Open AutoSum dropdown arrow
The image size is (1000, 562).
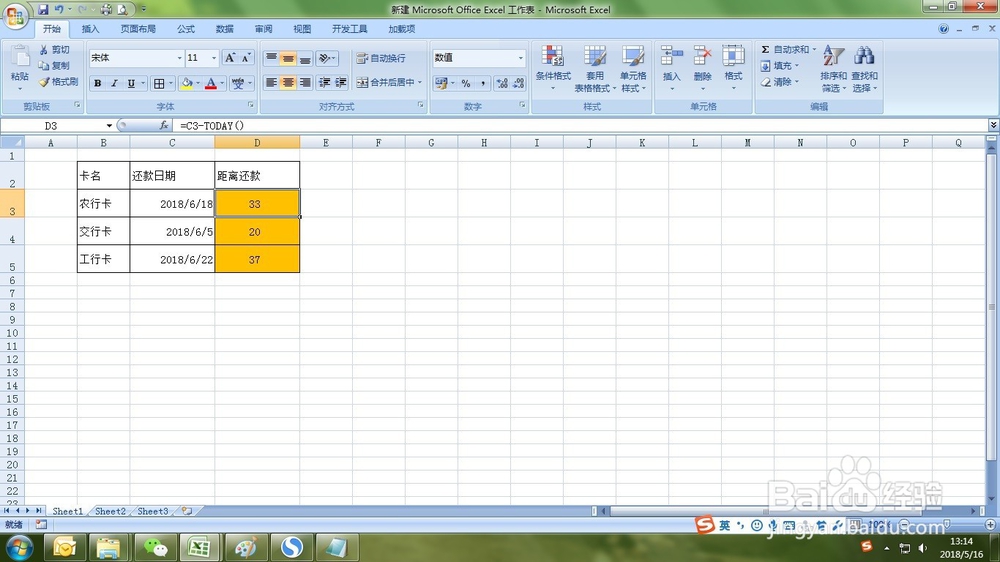(814, 49)
